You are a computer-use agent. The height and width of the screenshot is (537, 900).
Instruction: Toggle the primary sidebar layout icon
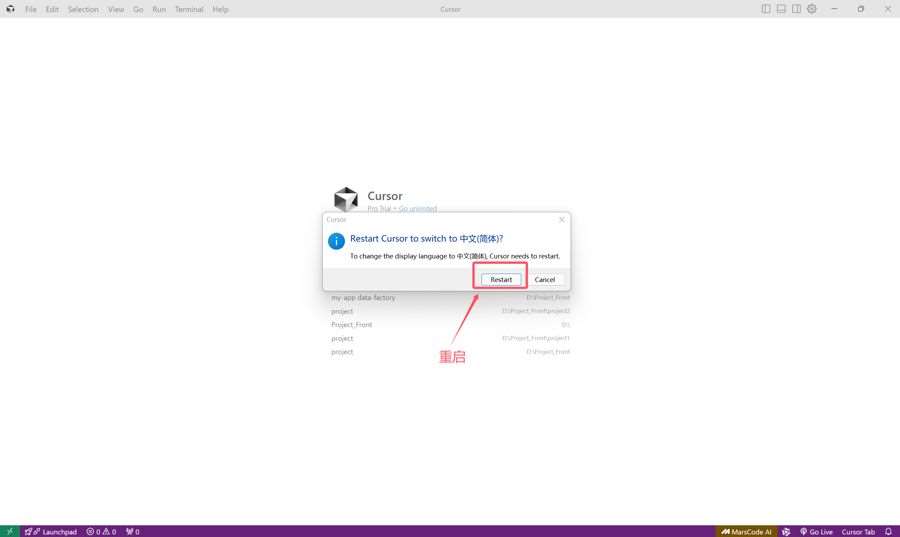click(766, 9)
